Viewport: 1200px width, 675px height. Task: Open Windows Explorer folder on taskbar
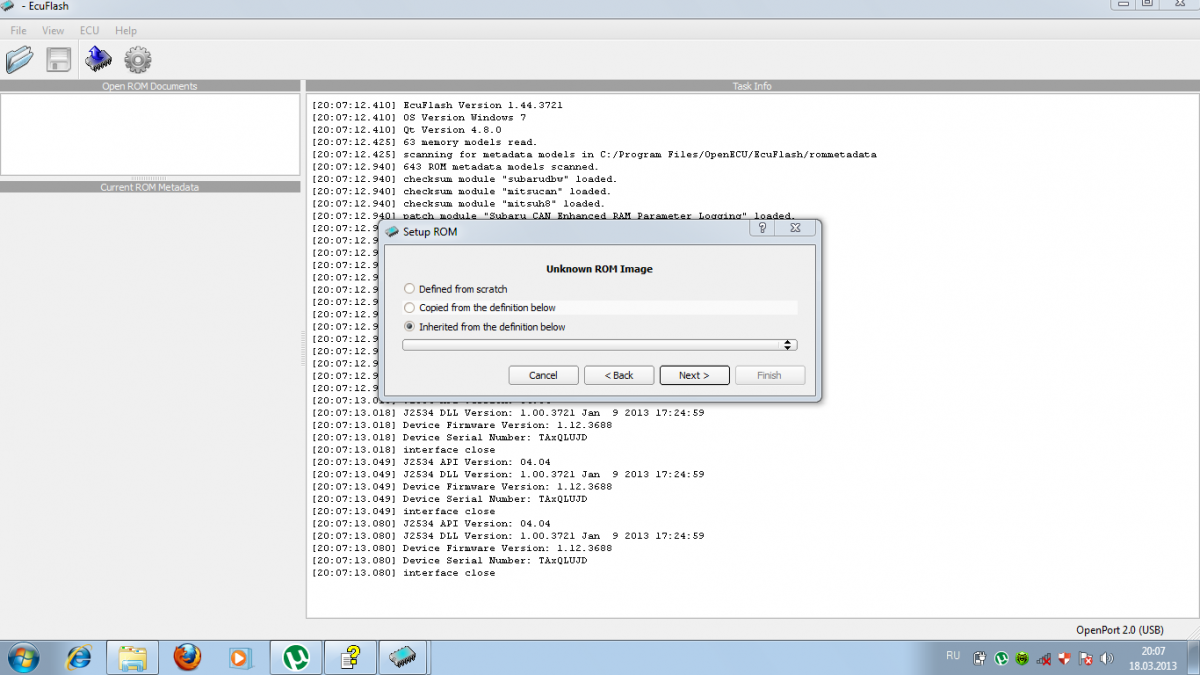133,657
